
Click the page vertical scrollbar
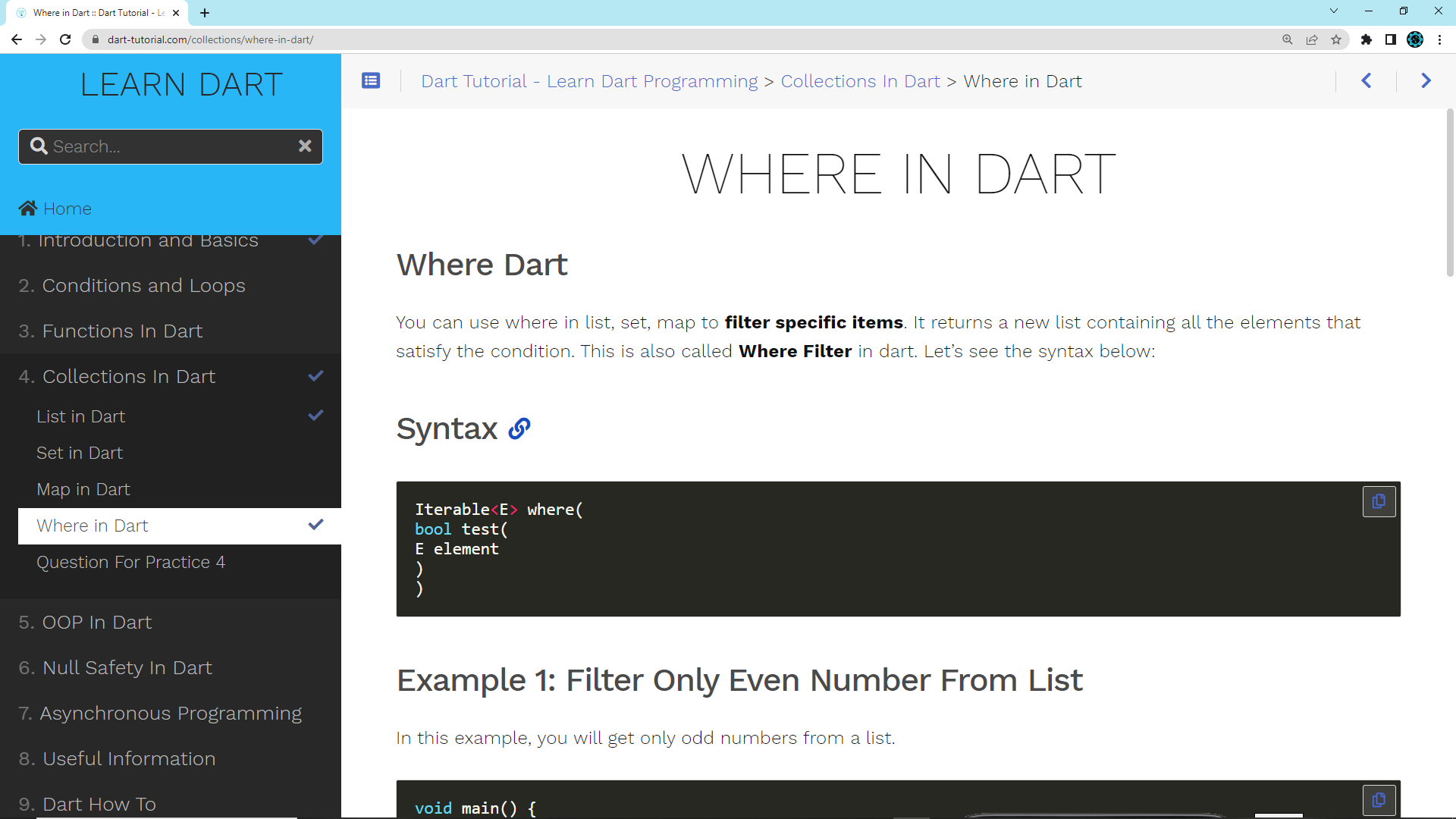[1450, 193]
